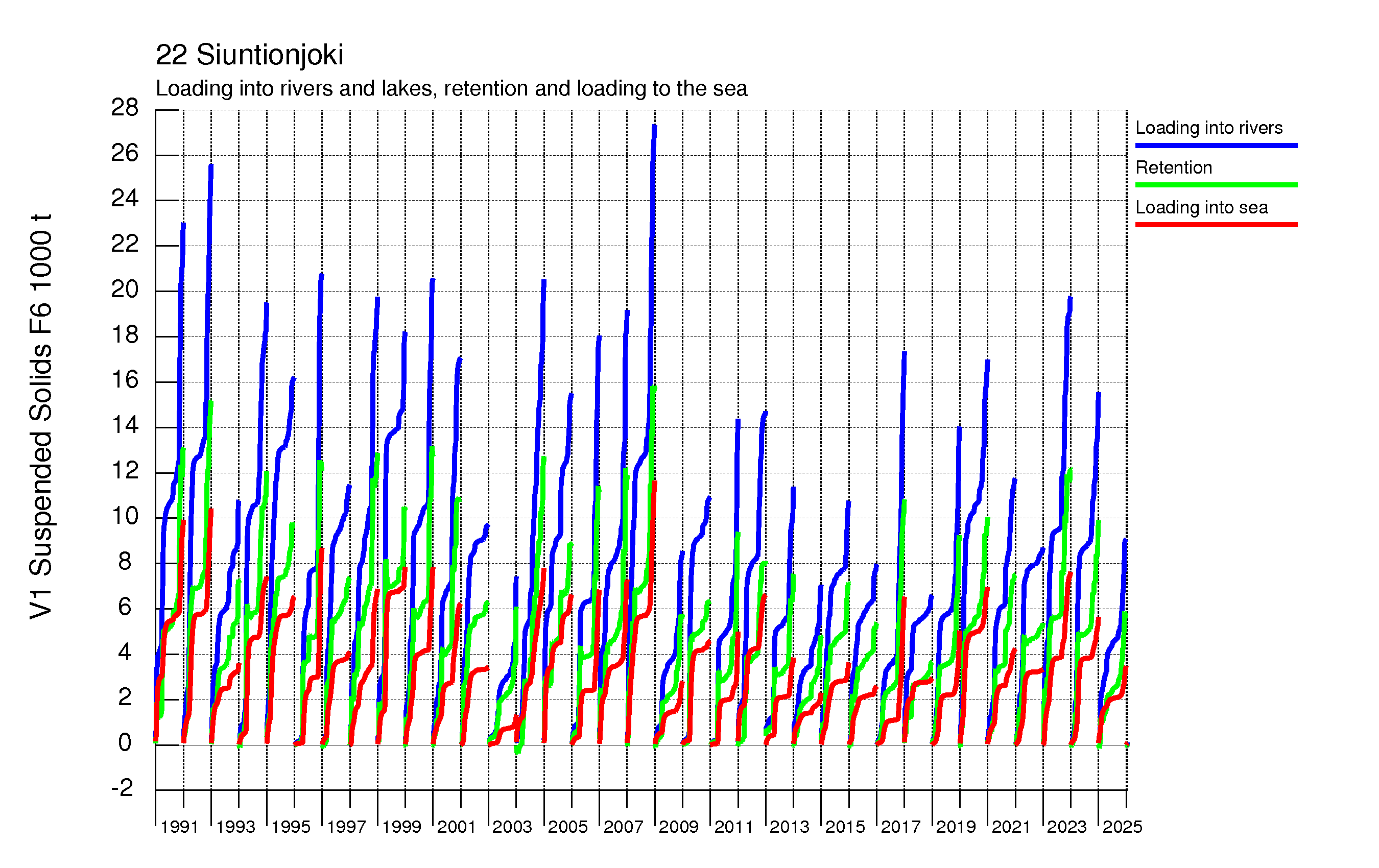Screen dimensions: 1379x868
Task: Click the 1991 x-axis year label
Action: click(179, 827)
